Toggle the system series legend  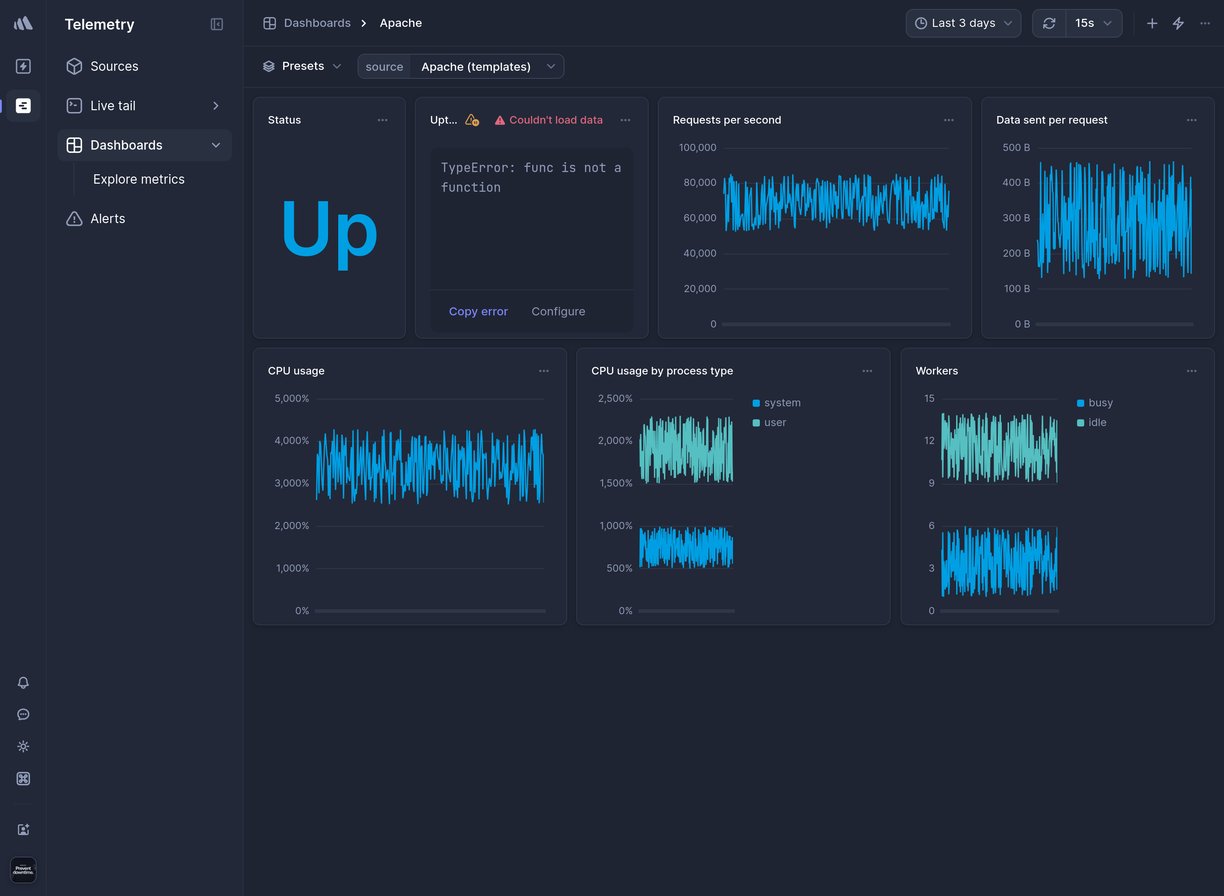coord(777,403)
